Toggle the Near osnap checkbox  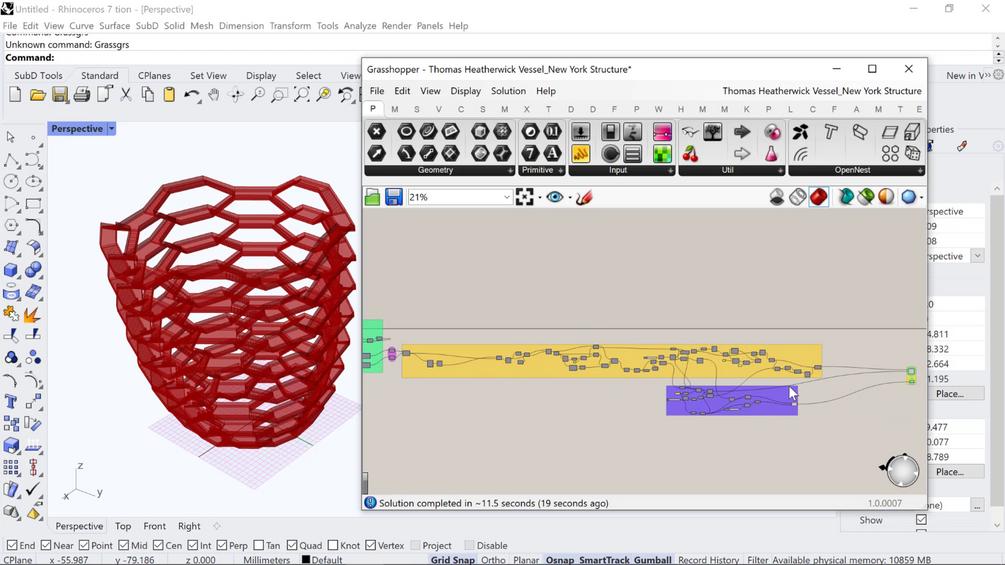[46, 545]
